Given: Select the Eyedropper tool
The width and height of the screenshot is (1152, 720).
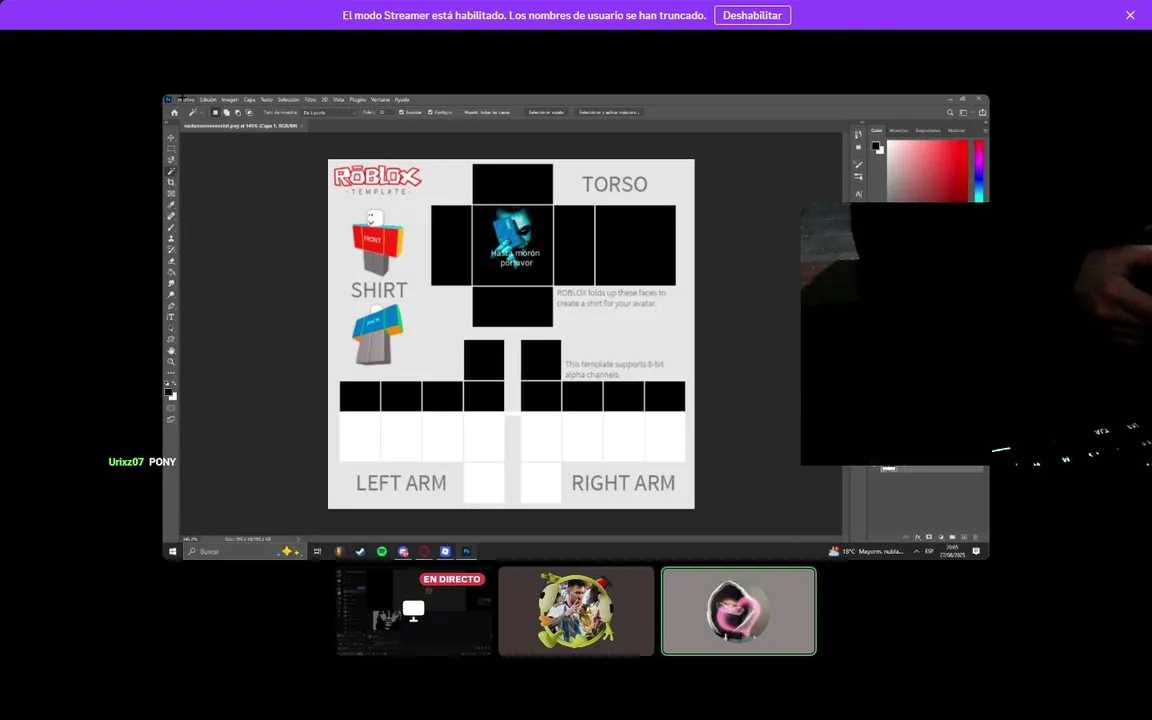Looking at the screenshot, I should (x=171, y=205).
